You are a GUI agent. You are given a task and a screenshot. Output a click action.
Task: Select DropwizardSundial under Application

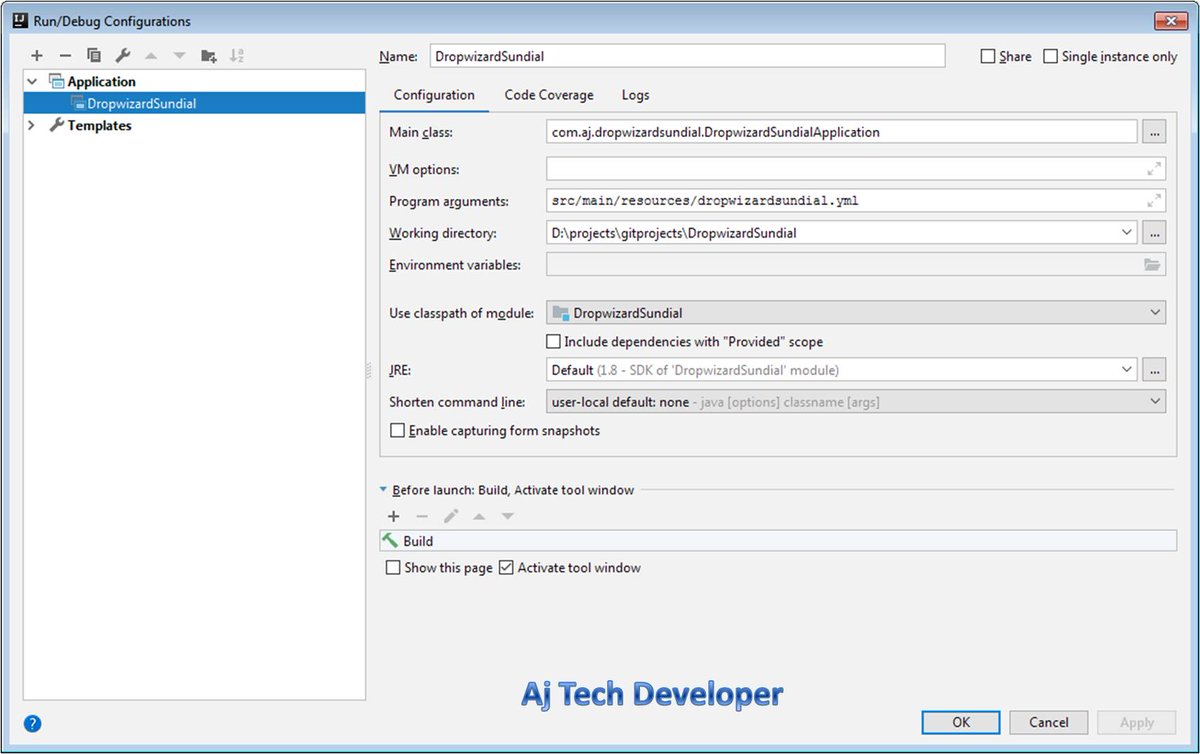click(x=140, y=102)
